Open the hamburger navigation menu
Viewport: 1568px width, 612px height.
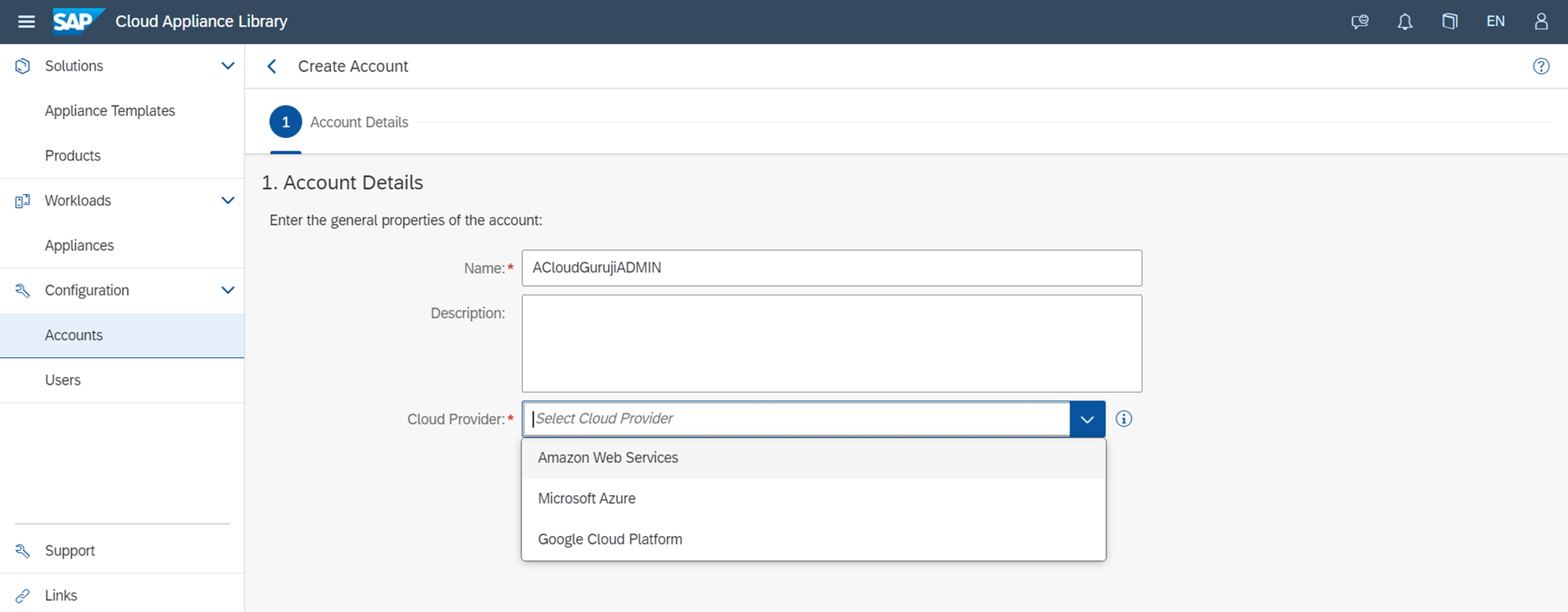[26, 21]
